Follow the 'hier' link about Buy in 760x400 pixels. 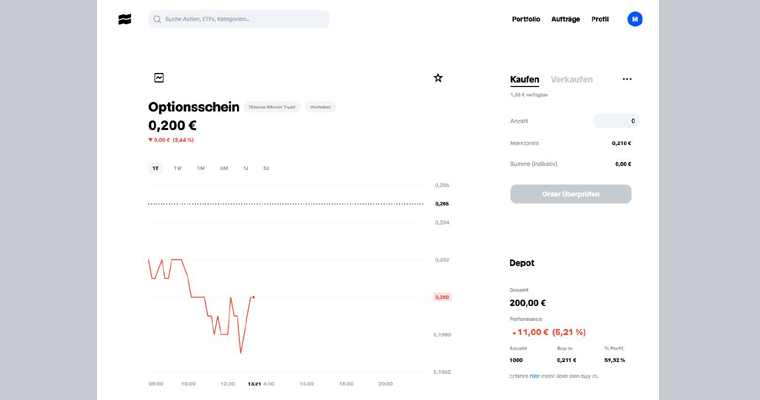[535, 376]
